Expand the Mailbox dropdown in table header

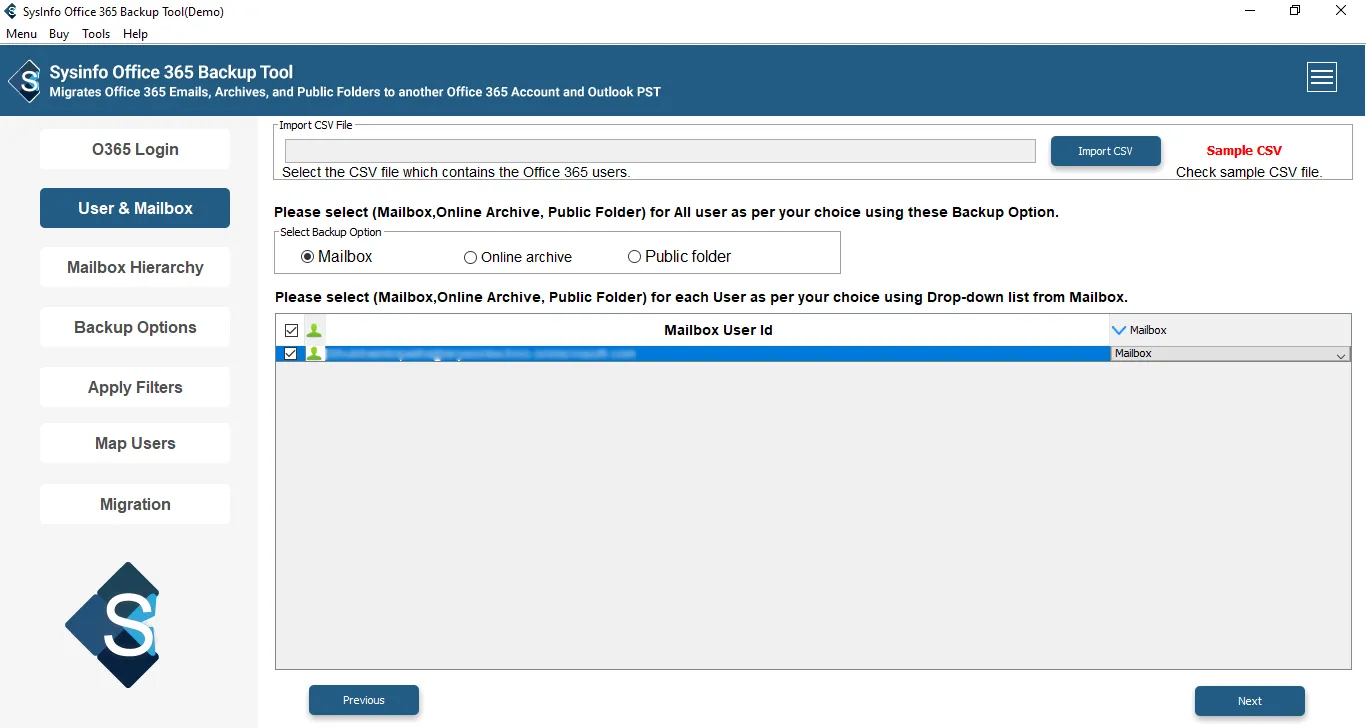1119,330
